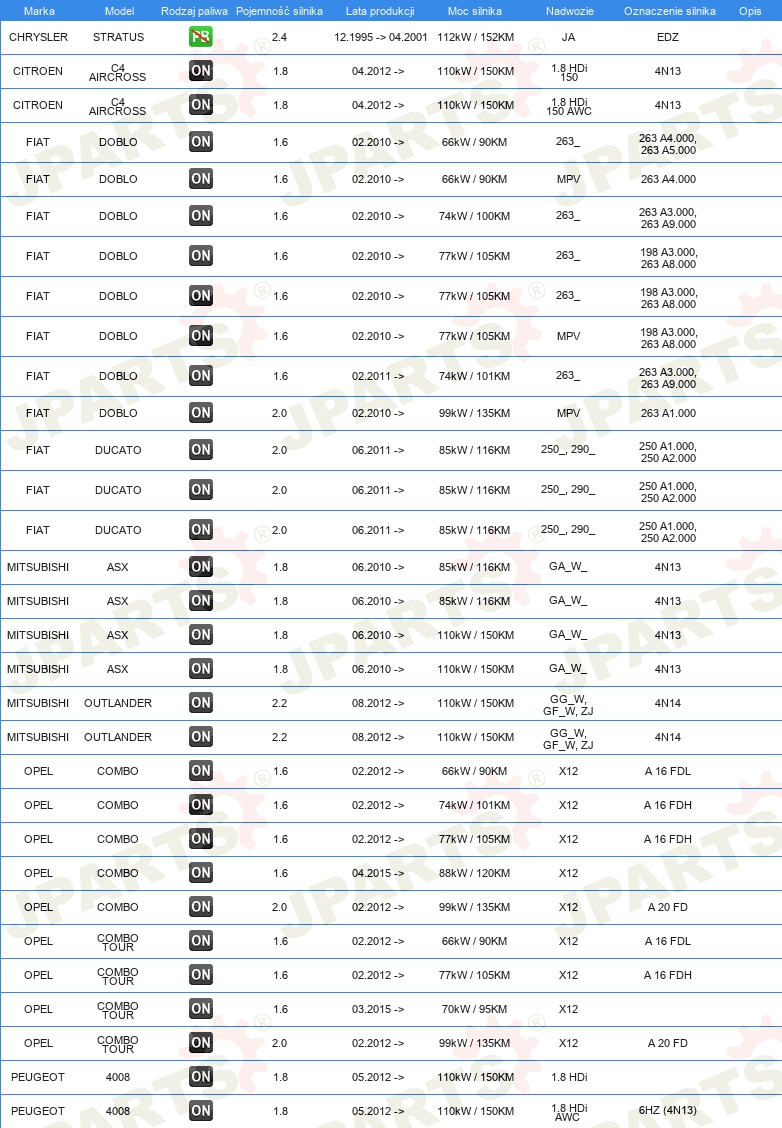This screenshot has width=782, height=1128.
Task: Click ON icon in Doblo 77kW MPV row
Action: click(x=201, y=336)
